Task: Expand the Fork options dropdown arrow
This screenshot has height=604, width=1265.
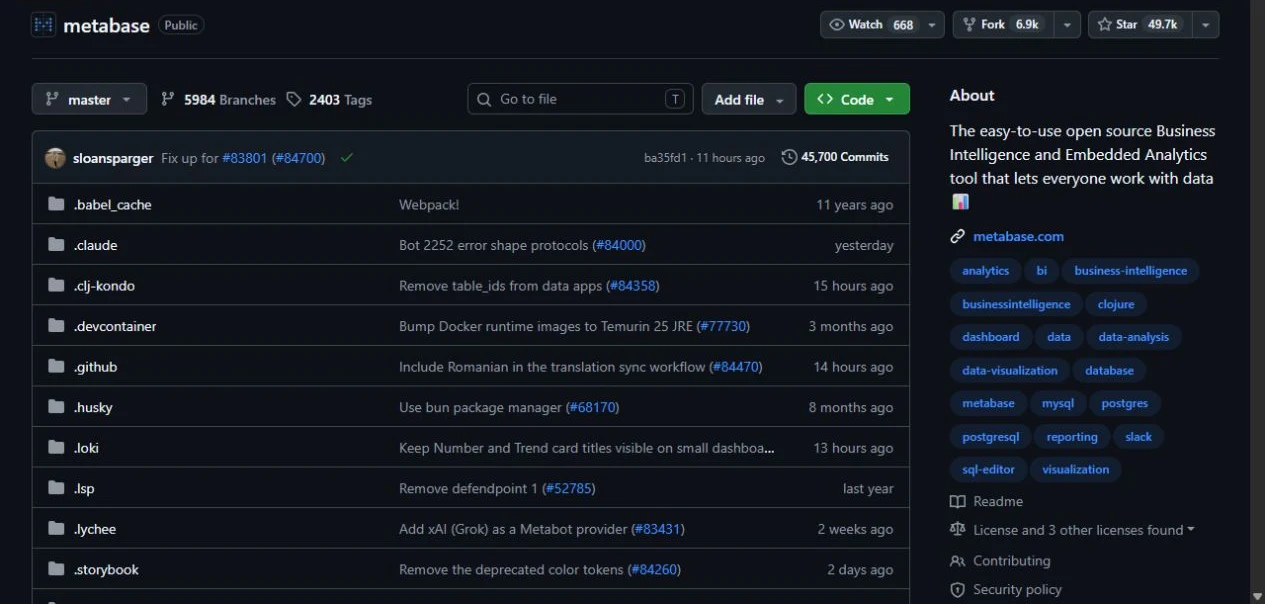Action: click(1068, 25)
